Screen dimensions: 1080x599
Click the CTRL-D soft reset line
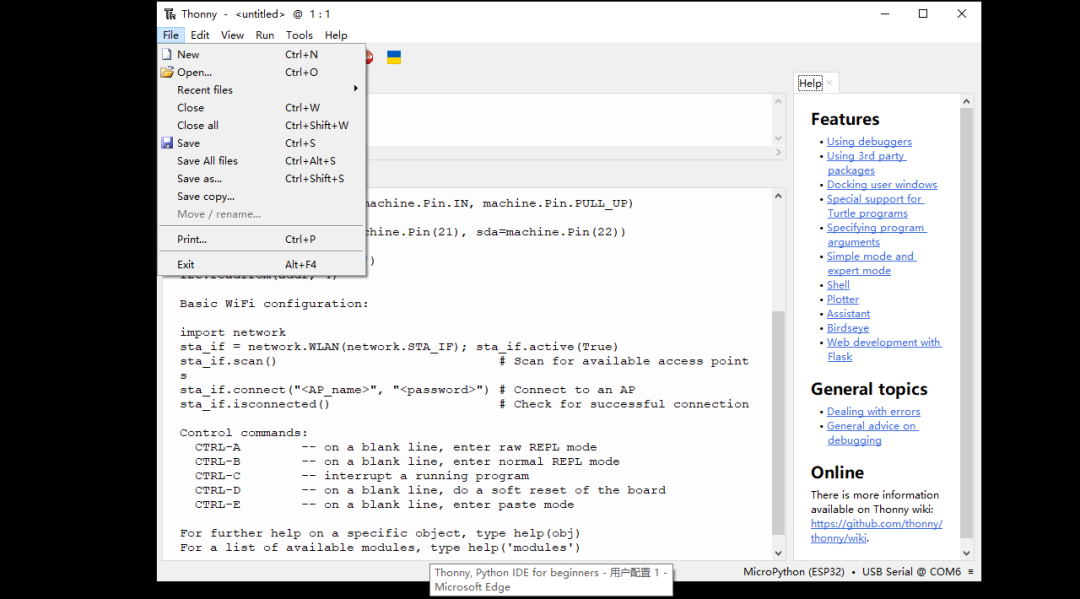pyautogui.click(x=430, y=490)
